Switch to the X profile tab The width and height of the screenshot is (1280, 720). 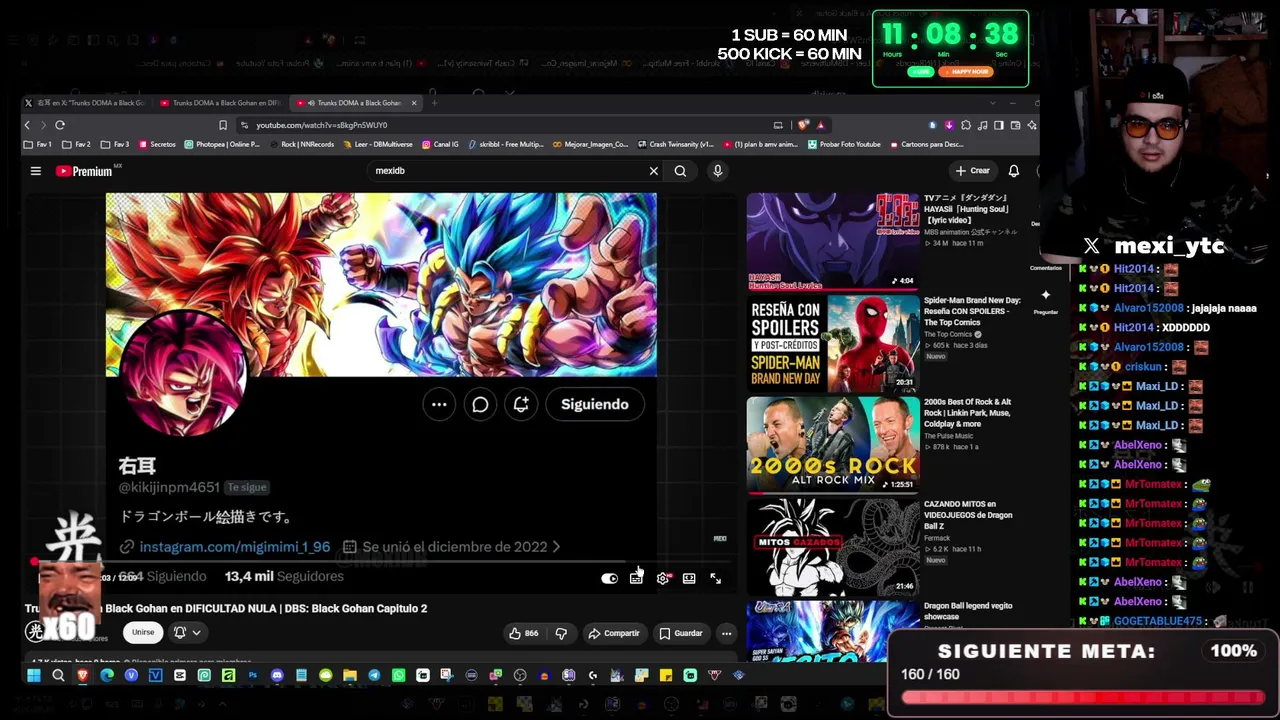[87, 103]
